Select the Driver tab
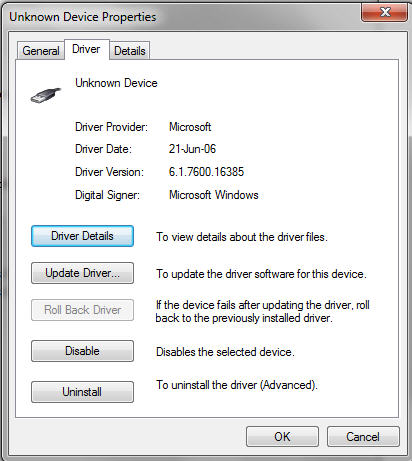Screen dimensions: 412x461 86,49
